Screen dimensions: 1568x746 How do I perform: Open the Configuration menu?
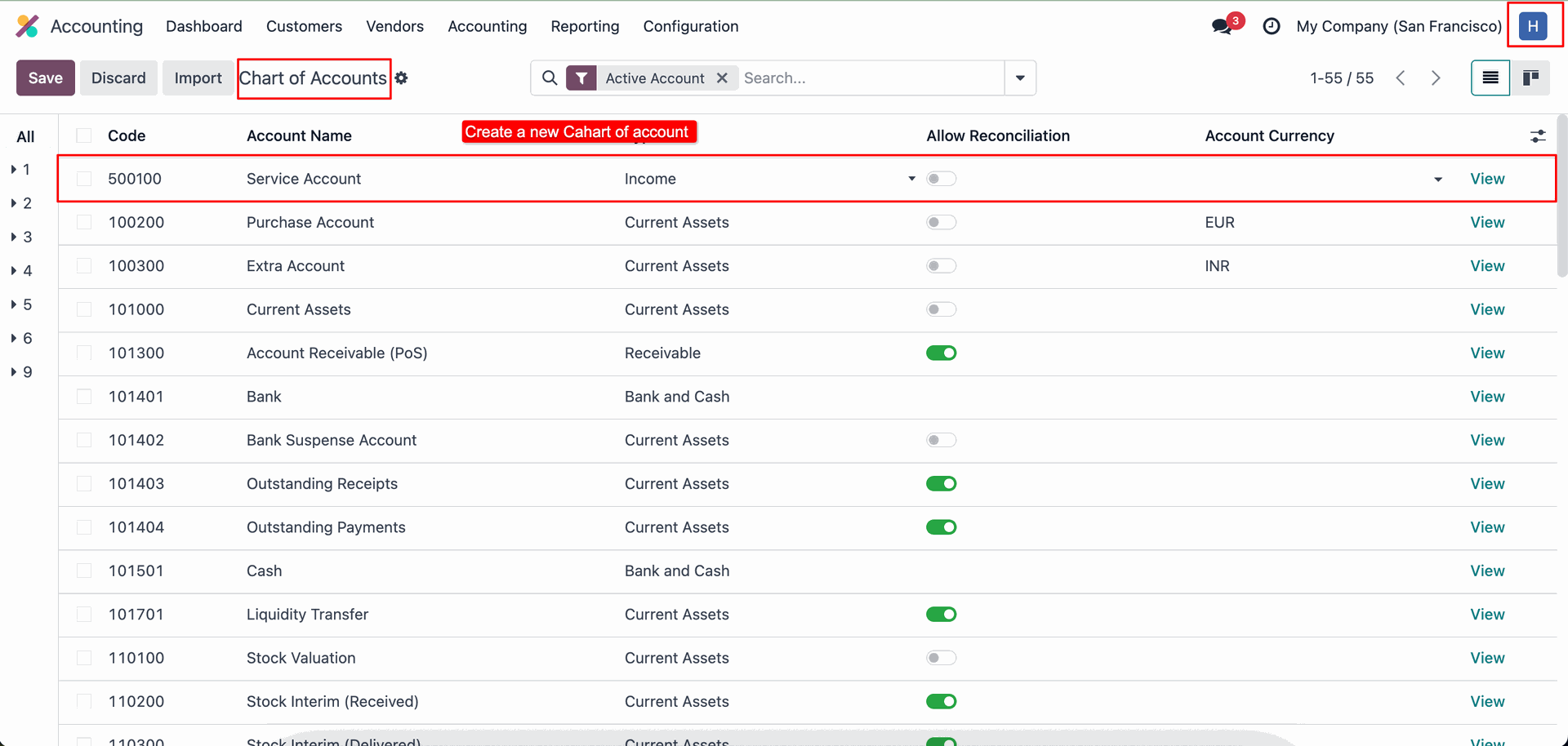click(690, 26)
